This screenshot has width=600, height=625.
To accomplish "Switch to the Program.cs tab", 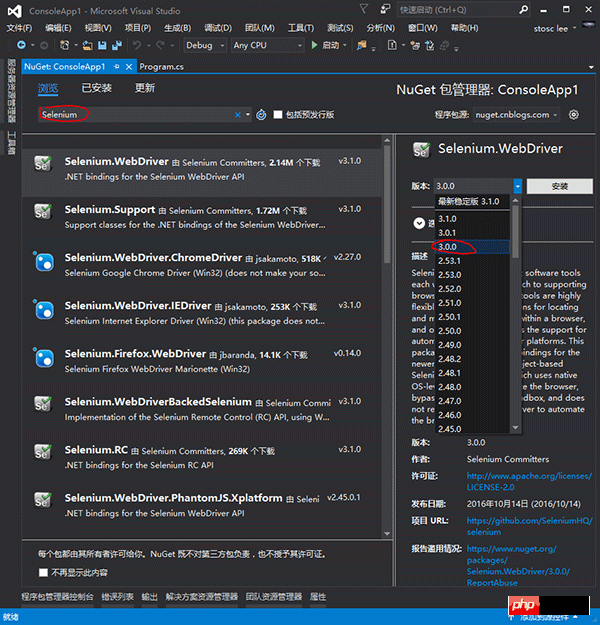I will tap(161, 67).
